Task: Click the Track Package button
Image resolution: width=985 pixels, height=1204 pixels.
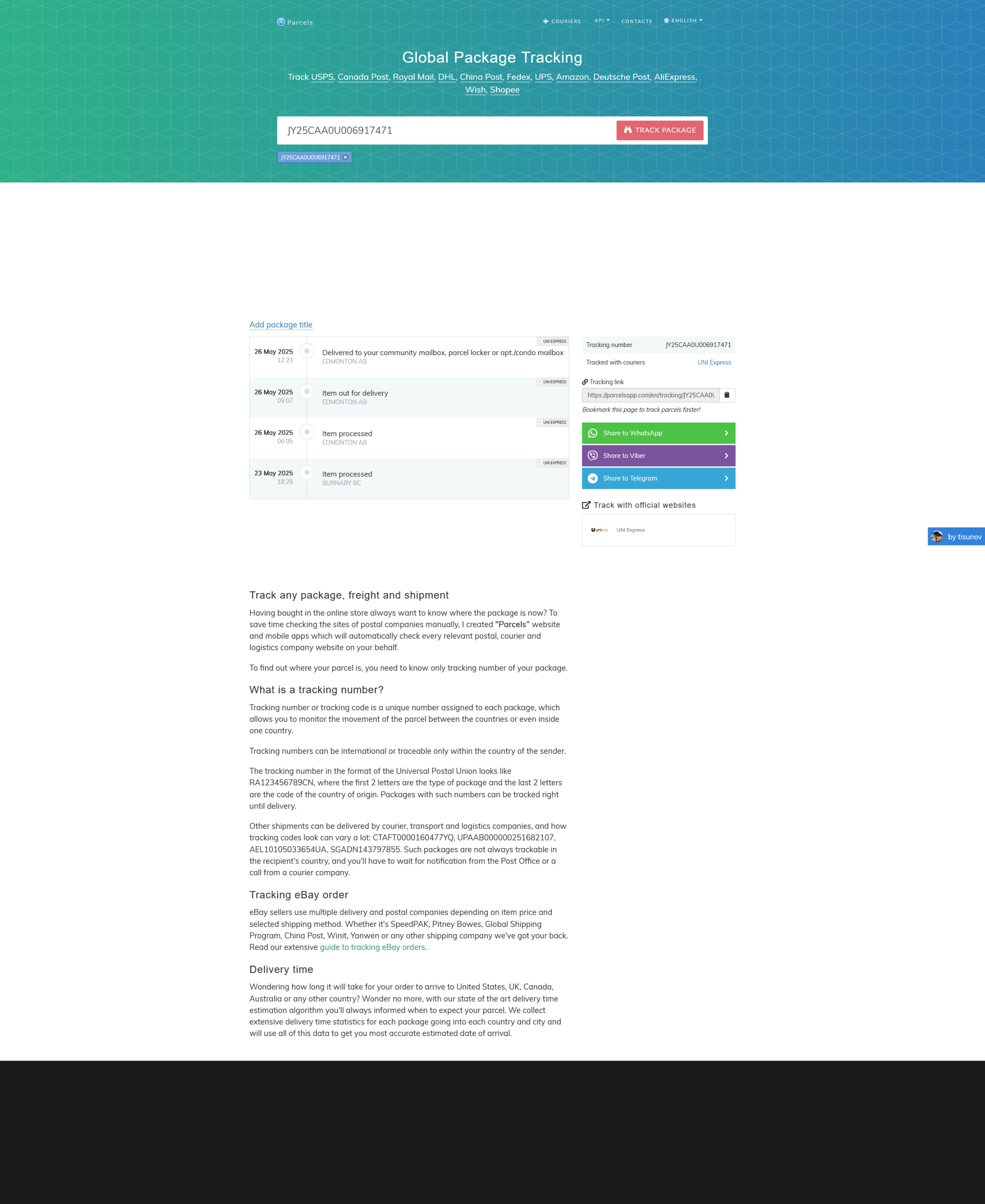Action: point(660,130)
